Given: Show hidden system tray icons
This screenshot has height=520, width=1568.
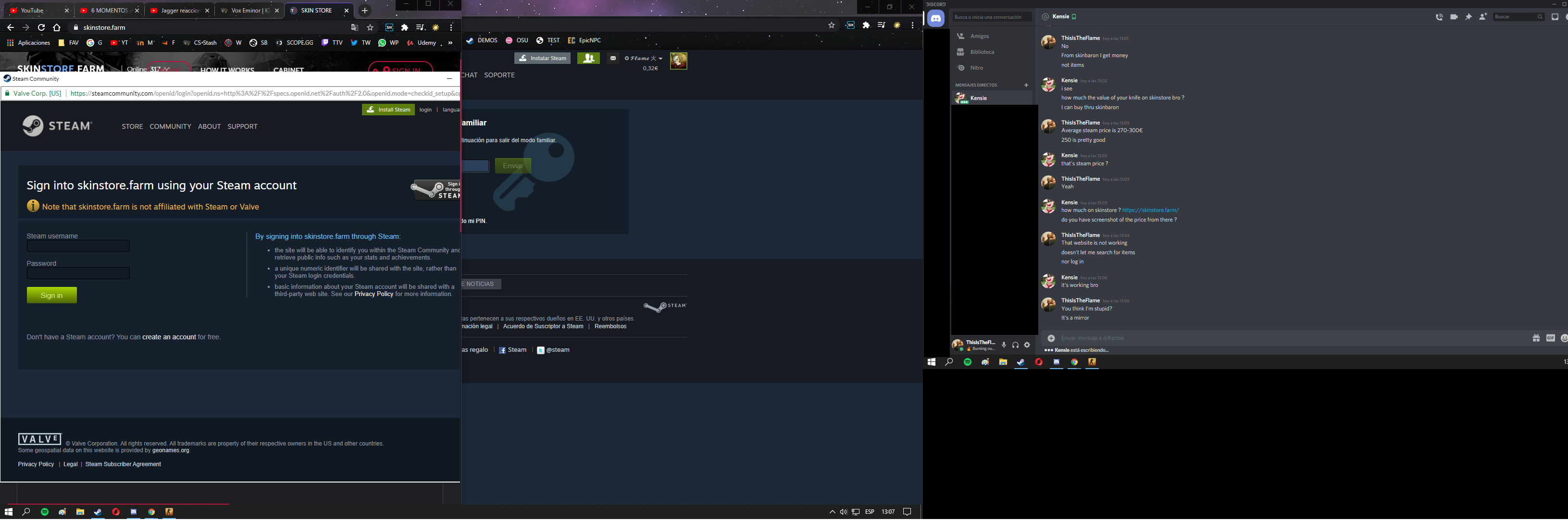Looking at the screenshot, I should (832, 512).
